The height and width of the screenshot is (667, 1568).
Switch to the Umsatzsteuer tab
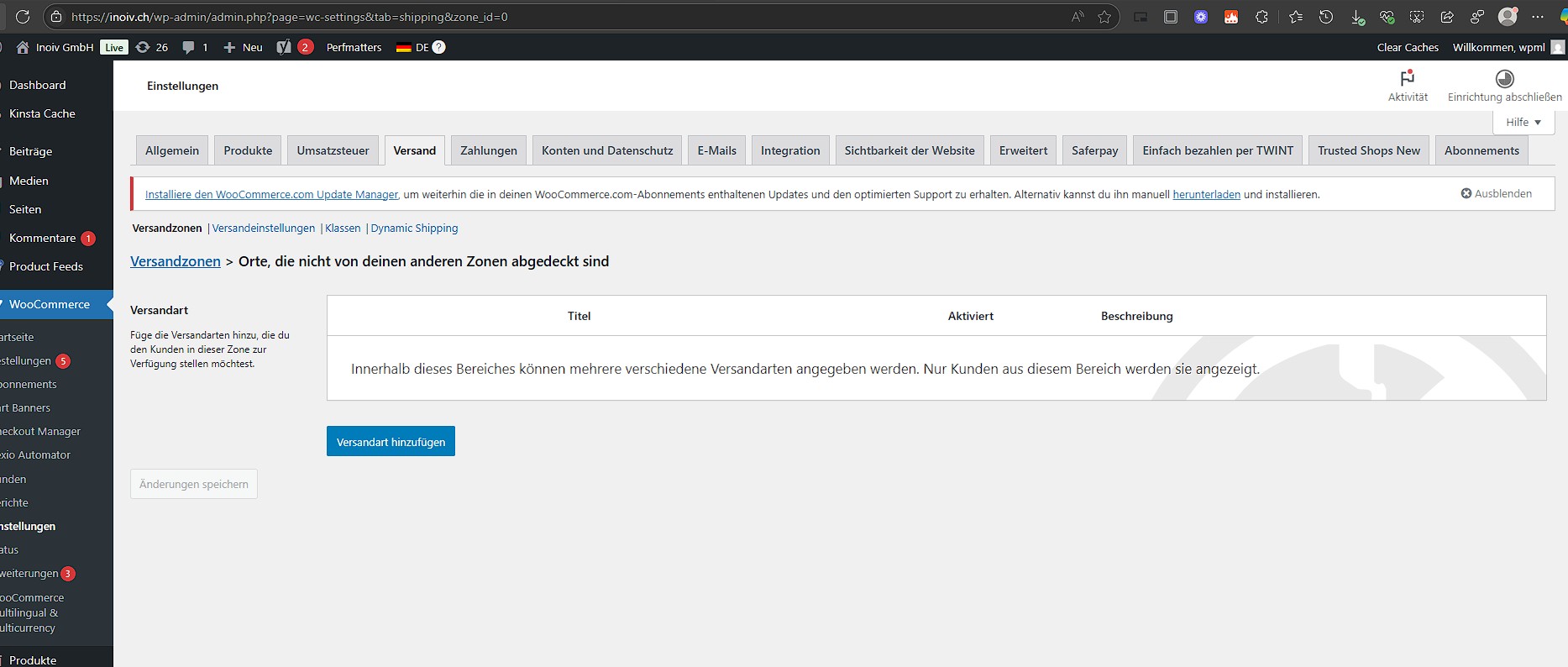(x=333, y=150)
